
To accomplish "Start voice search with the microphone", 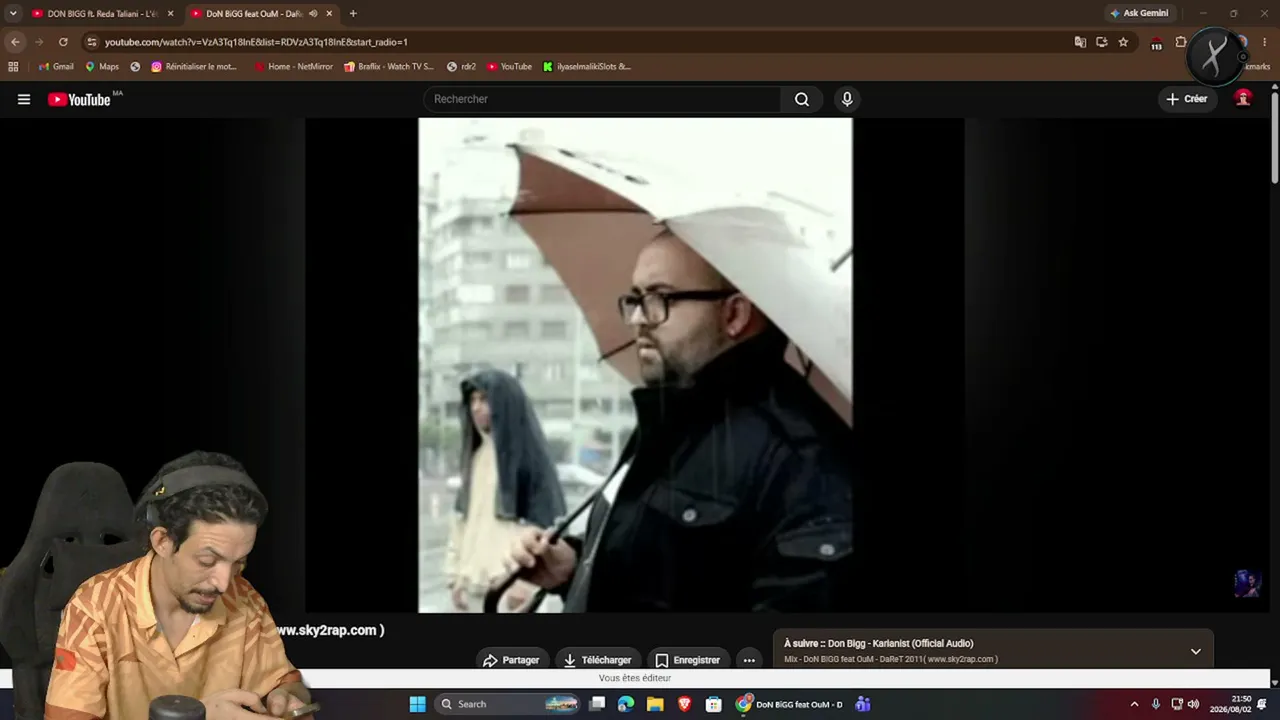I will click(x=847, y=99).
